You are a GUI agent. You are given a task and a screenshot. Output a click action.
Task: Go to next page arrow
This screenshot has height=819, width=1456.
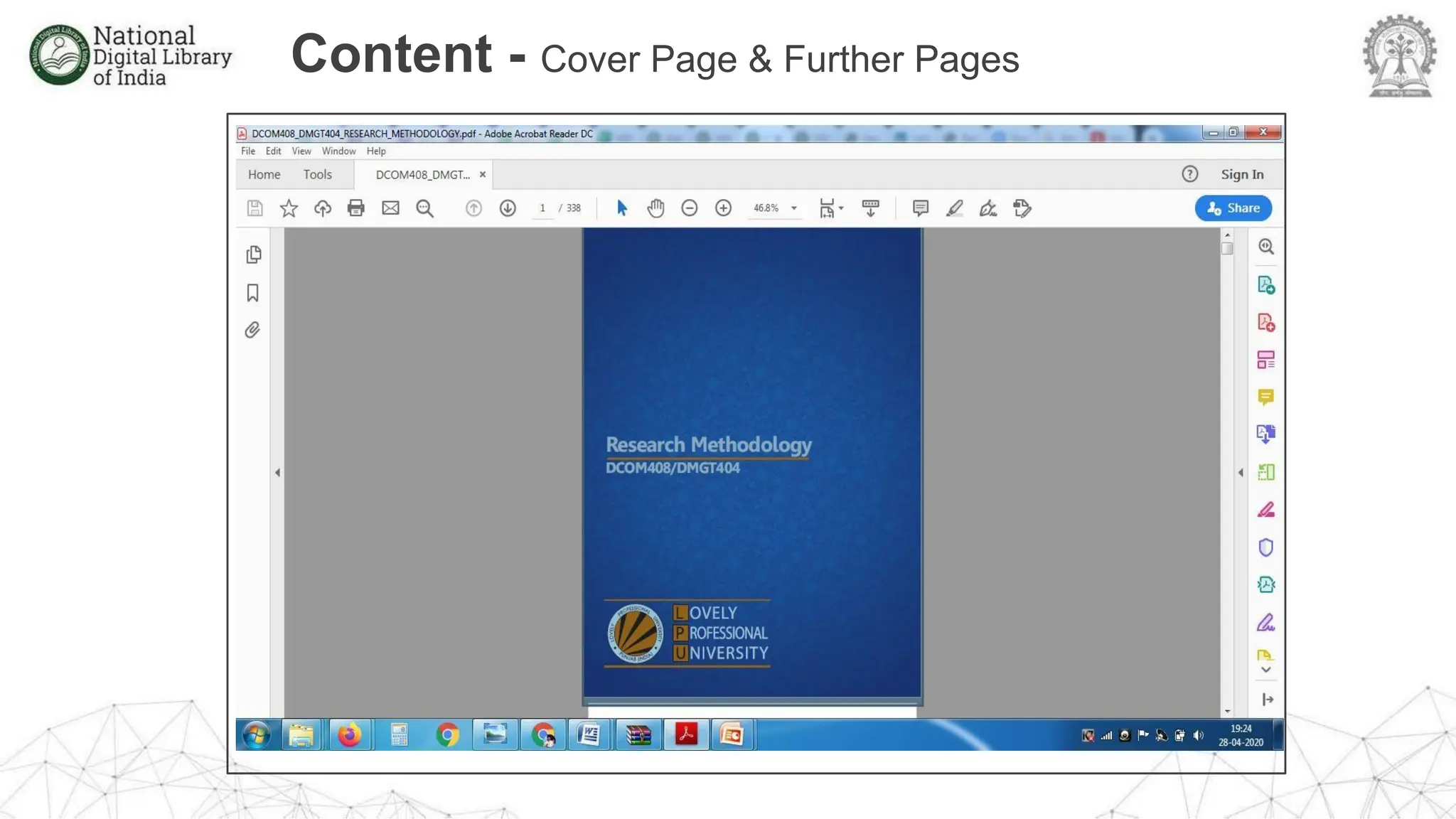(508, 208)
